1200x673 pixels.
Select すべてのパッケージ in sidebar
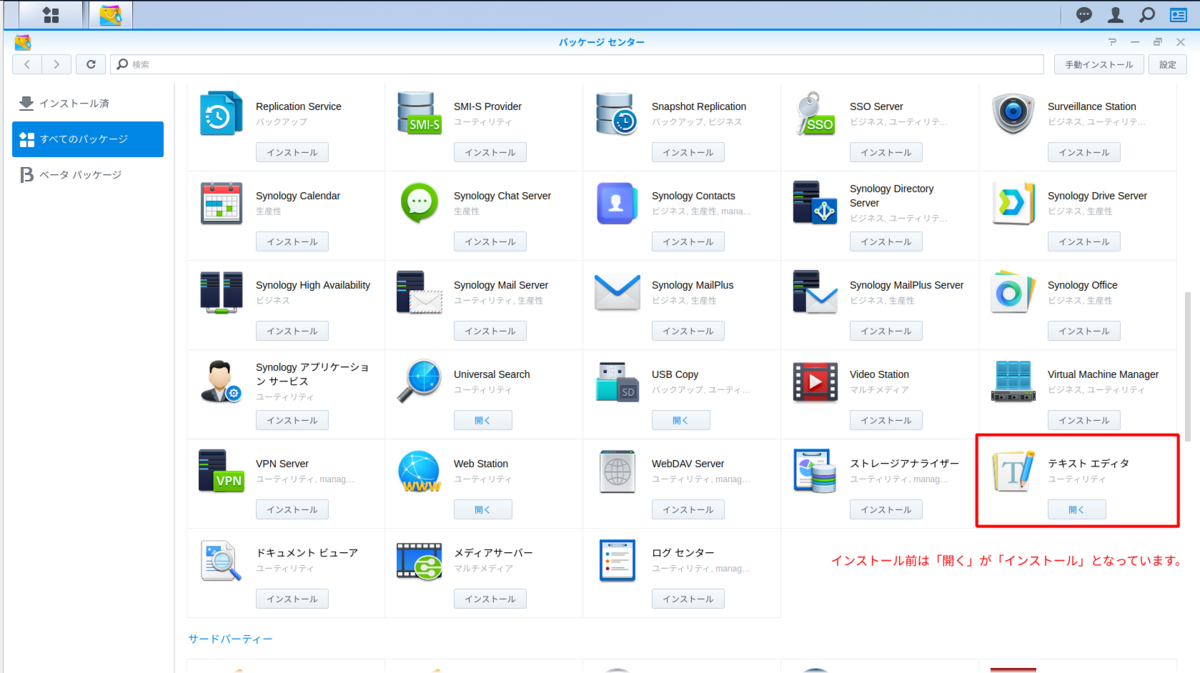coord(88,139)
